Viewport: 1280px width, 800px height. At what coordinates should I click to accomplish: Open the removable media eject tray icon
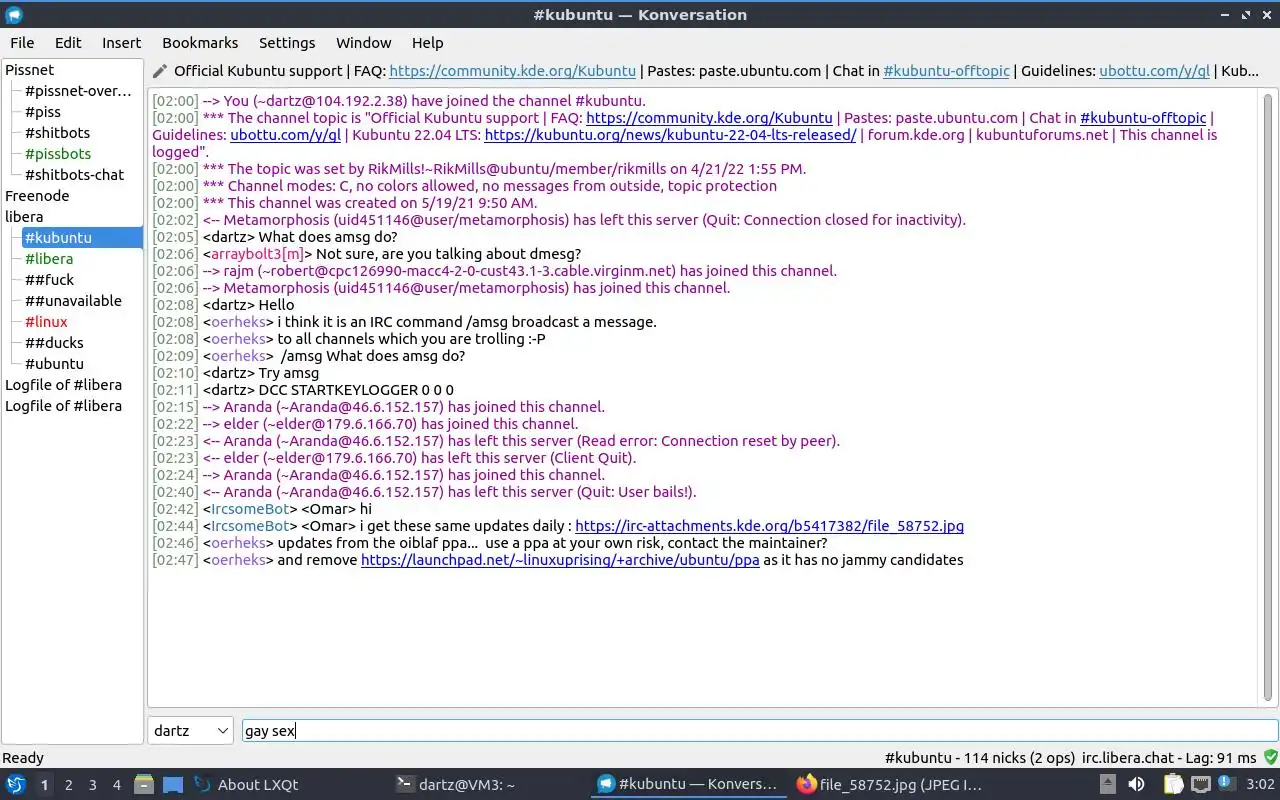(x=1108, y=785)
